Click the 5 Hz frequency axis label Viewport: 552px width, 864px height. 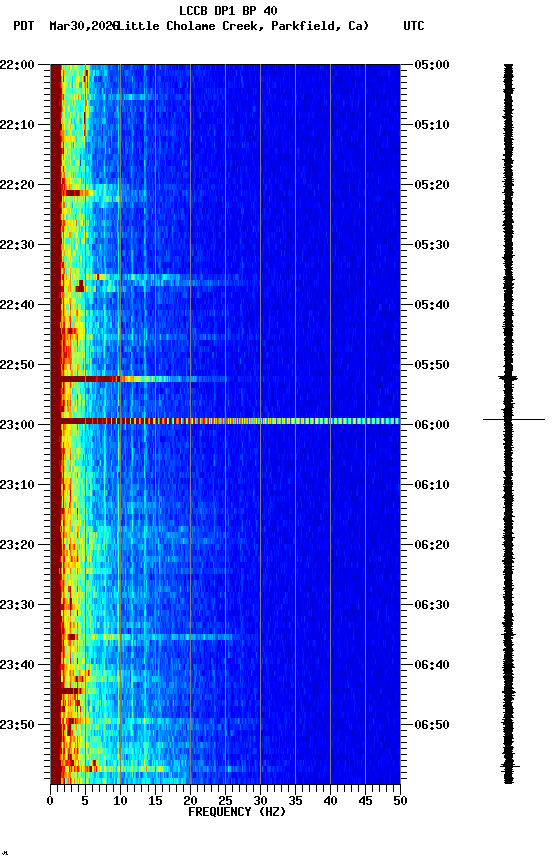click(x=85, y=801)
